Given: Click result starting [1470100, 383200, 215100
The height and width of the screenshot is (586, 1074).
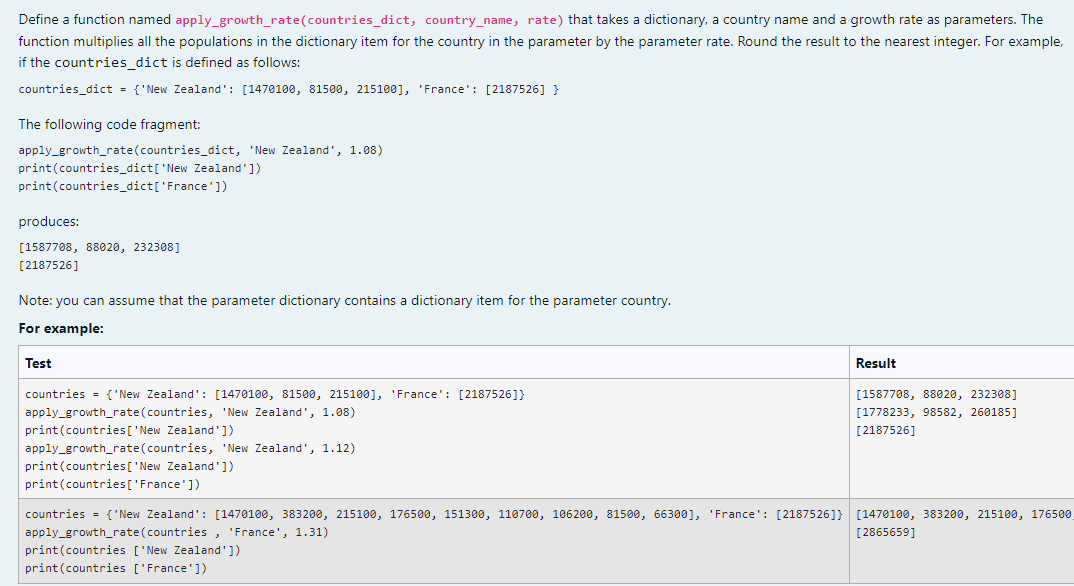Looking at the screenshot, I should pos(964,513).
